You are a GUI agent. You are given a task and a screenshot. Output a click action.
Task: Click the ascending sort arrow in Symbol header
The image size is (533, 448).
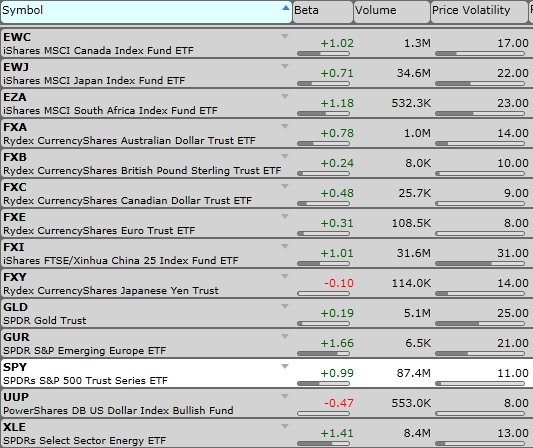coord(286,8)
